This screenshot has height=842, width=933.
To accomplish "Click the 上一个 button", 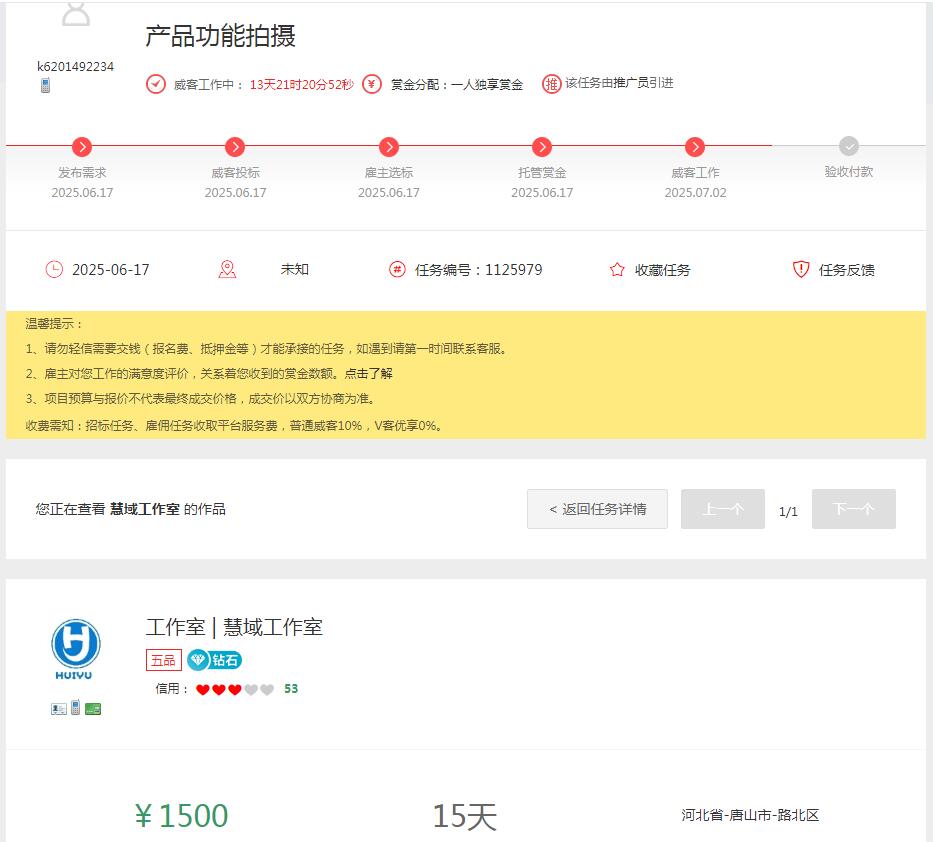I will 722,509.
